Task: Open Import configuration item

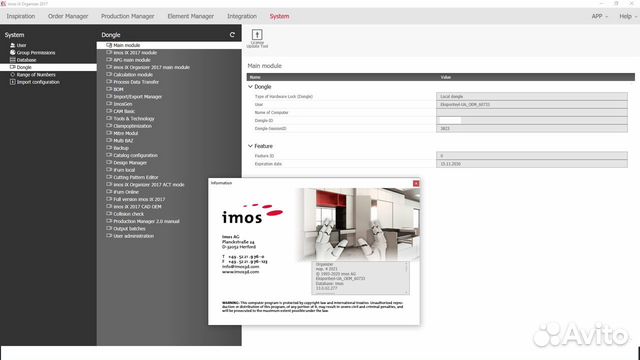Action: click(x=38, y=82)
